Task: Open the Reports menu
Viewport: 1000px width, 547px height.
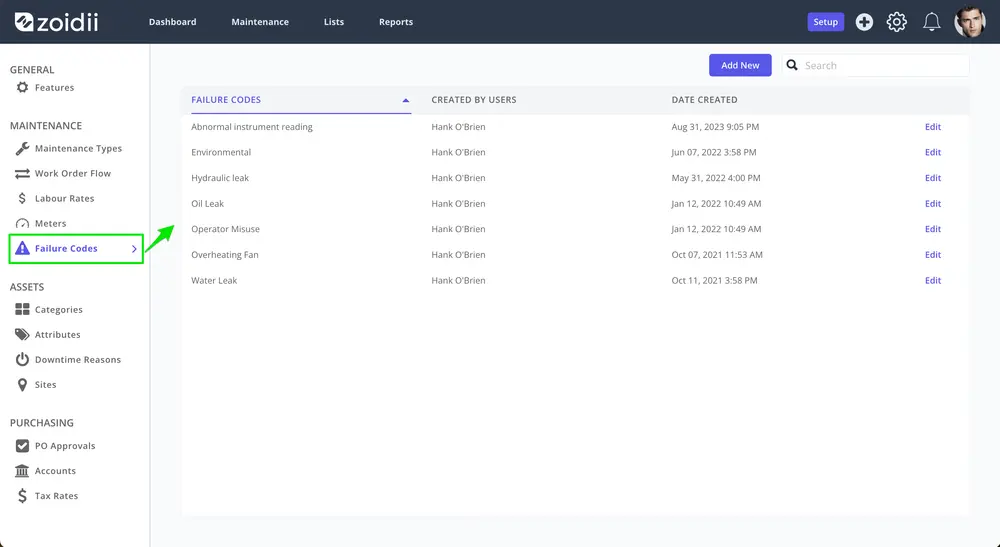Action: click(396, 22)
